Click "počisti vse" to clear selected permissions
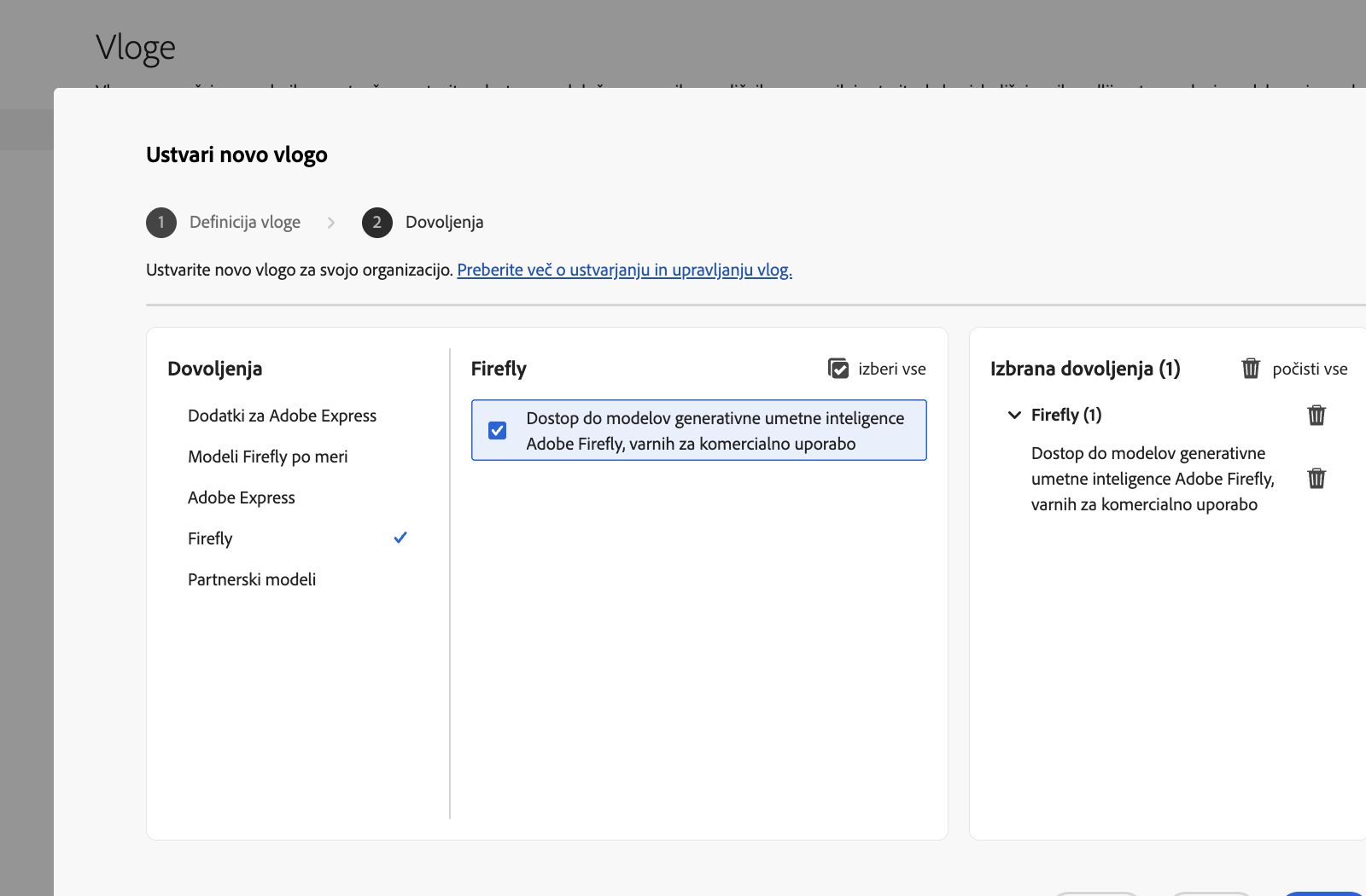 (x=1310, y=369)
